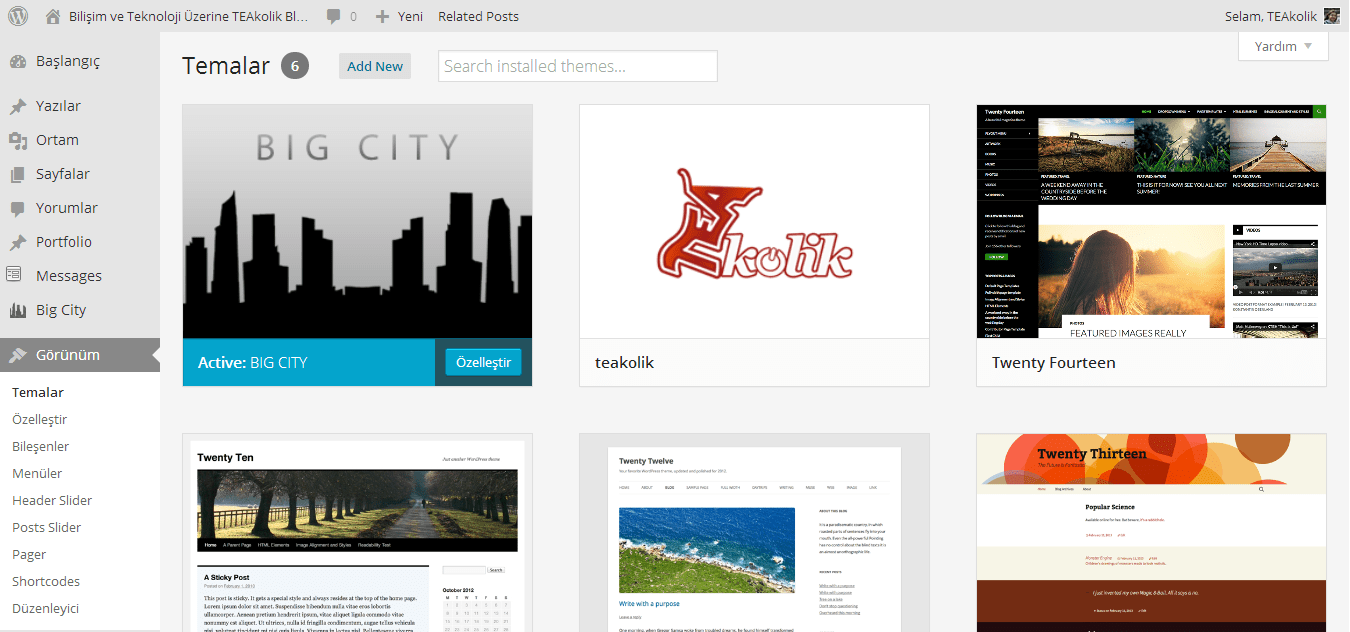Click the Özelleştir button on Big City

483,362
